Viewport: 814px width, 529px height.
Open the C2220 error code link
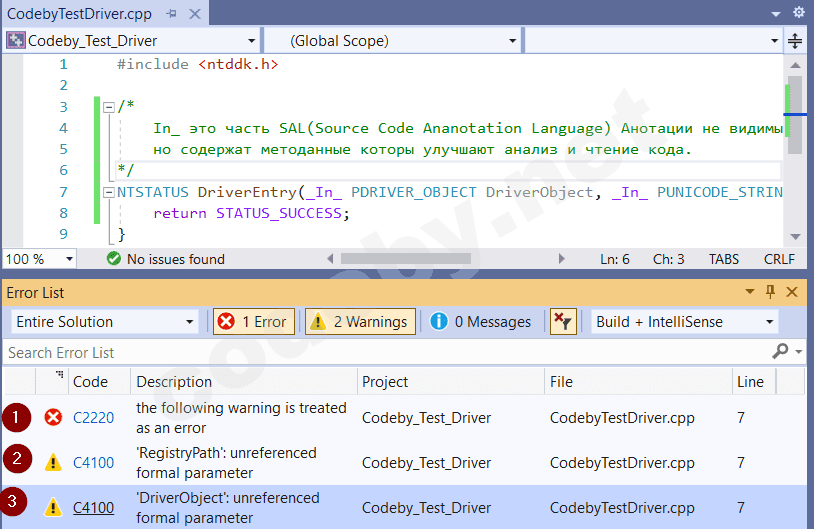pyautogui.click(x=92, y=418)
